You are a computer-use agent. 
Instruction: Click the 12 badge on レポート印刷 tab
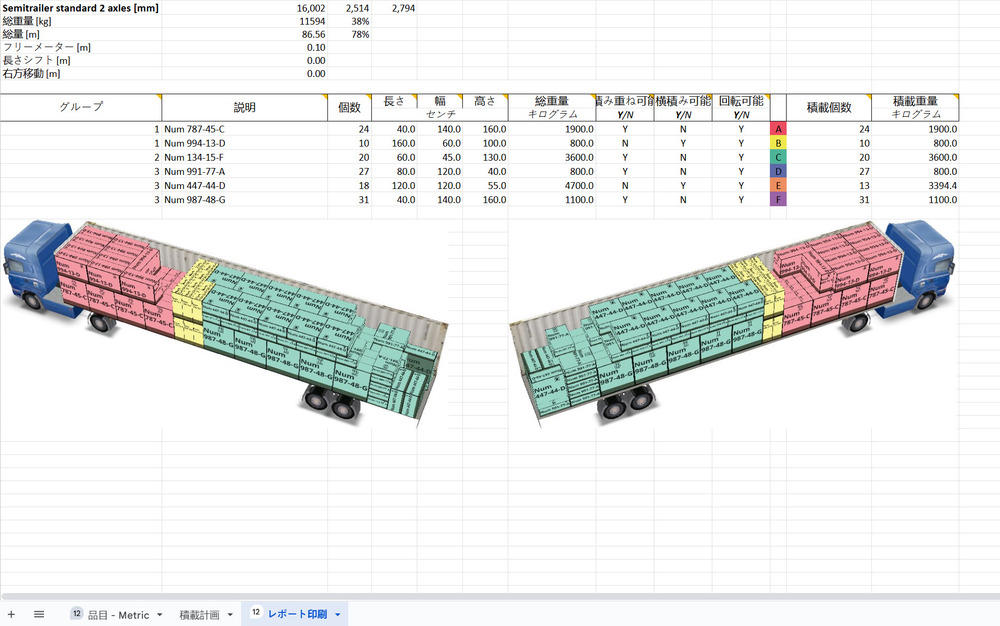point(256,613)
